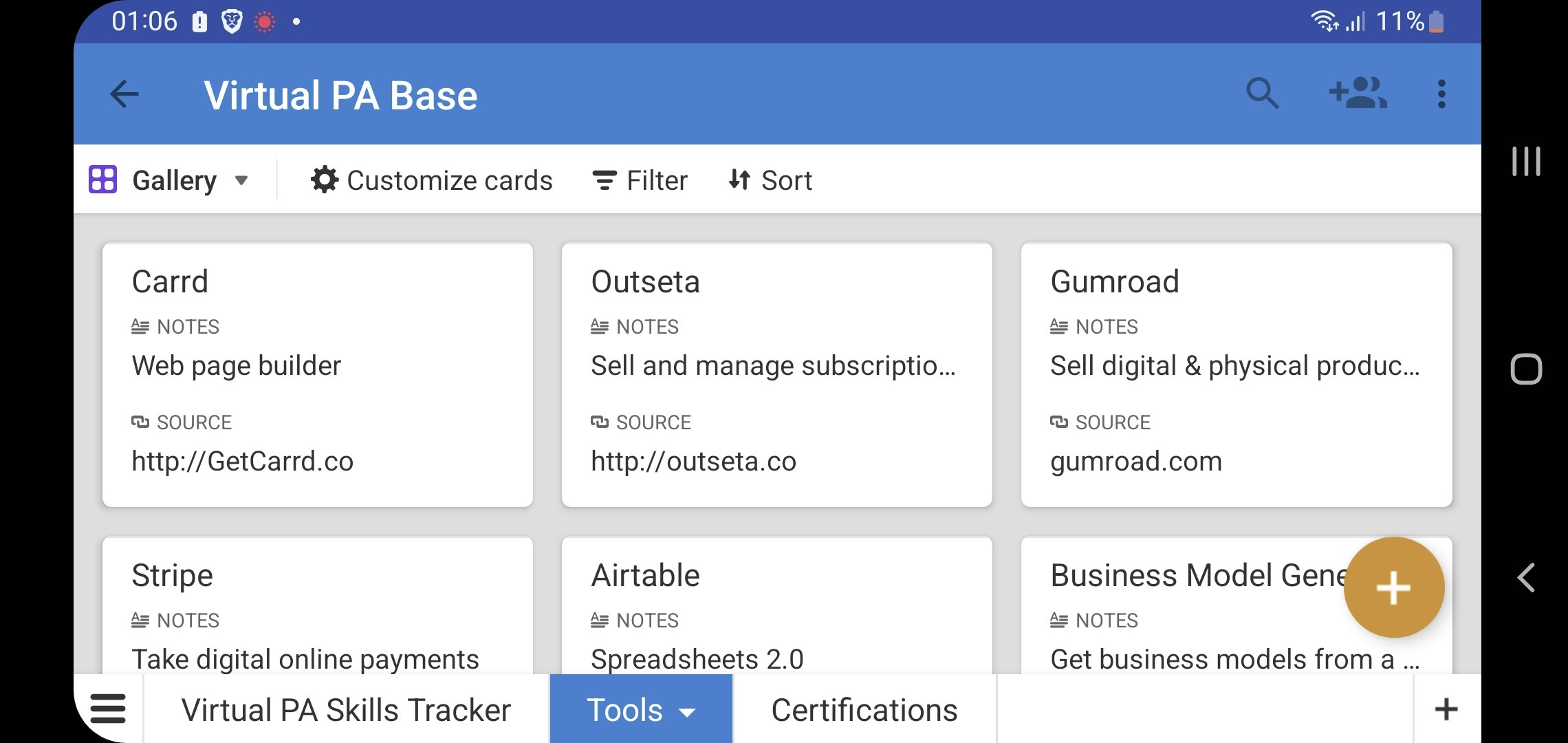This screenshot has width=1568, height=743.
Task: Follow the http://GetCarrd.co link
Action: (243, 461)
